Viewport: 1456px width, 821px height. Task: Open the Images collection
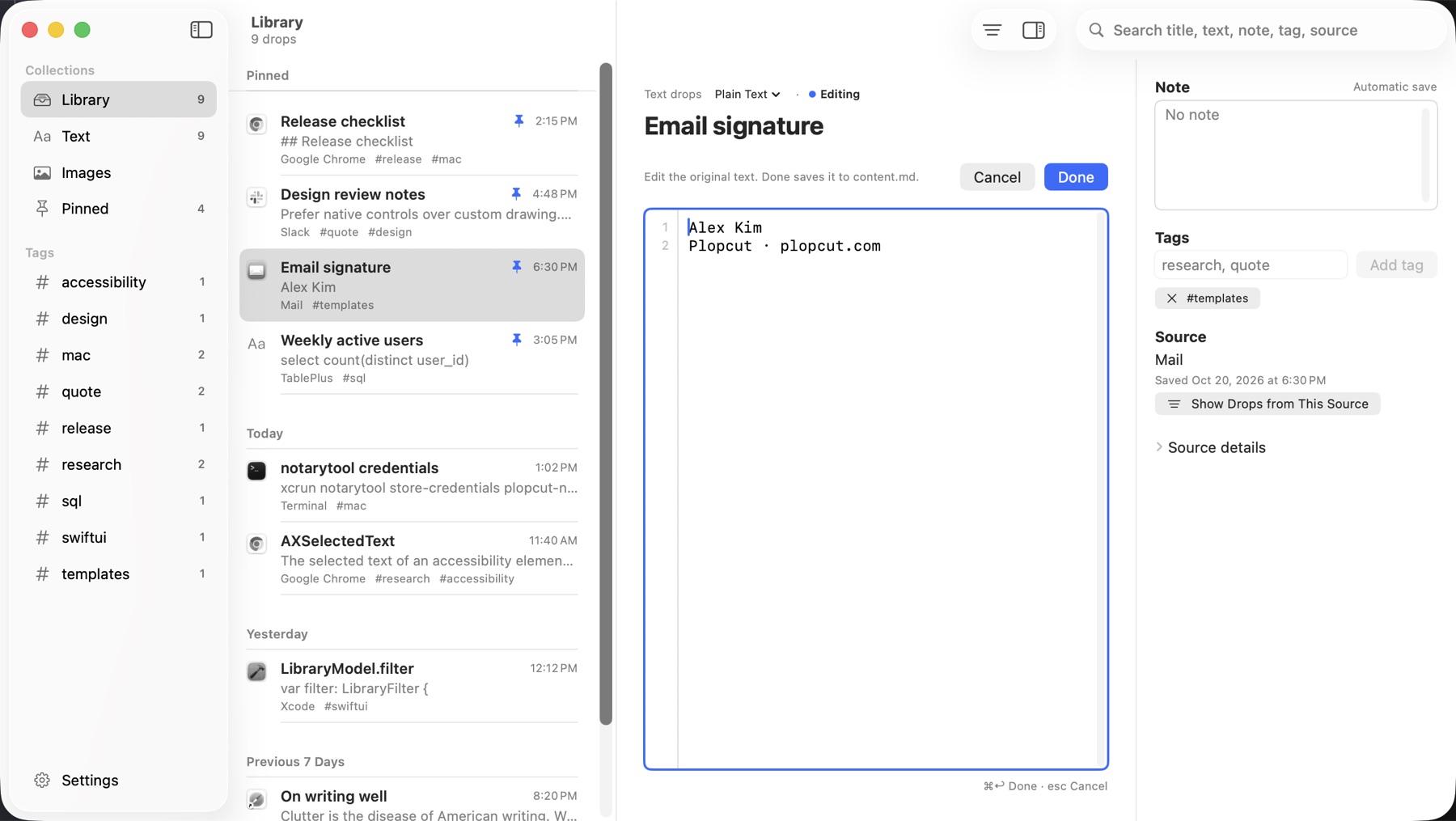[119, 172]
